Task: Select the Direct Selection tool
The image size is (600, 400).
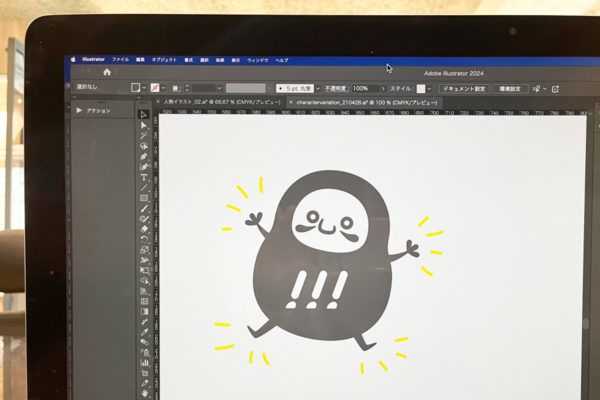Action: coord(144,125)
